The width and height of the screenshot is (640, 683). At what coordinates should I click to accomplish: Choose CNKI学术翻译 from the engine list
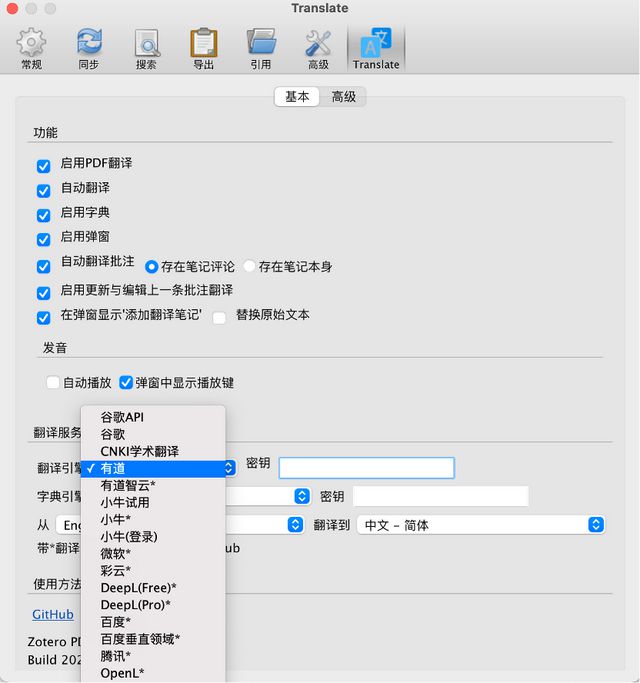pos(153,451)
